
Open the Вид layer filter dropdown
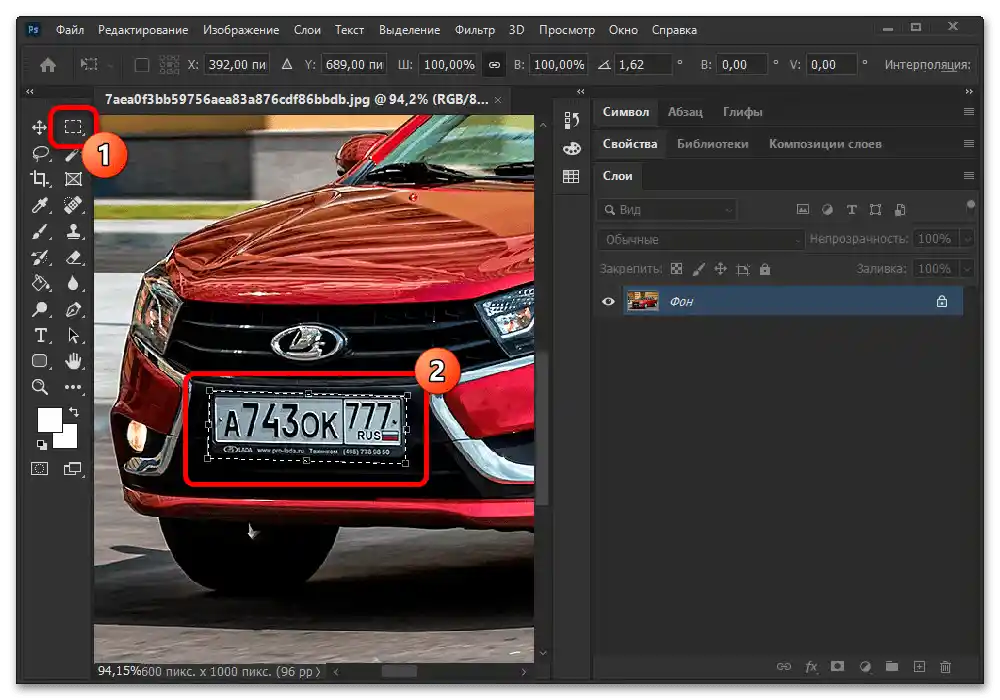(x=667, y=210)
